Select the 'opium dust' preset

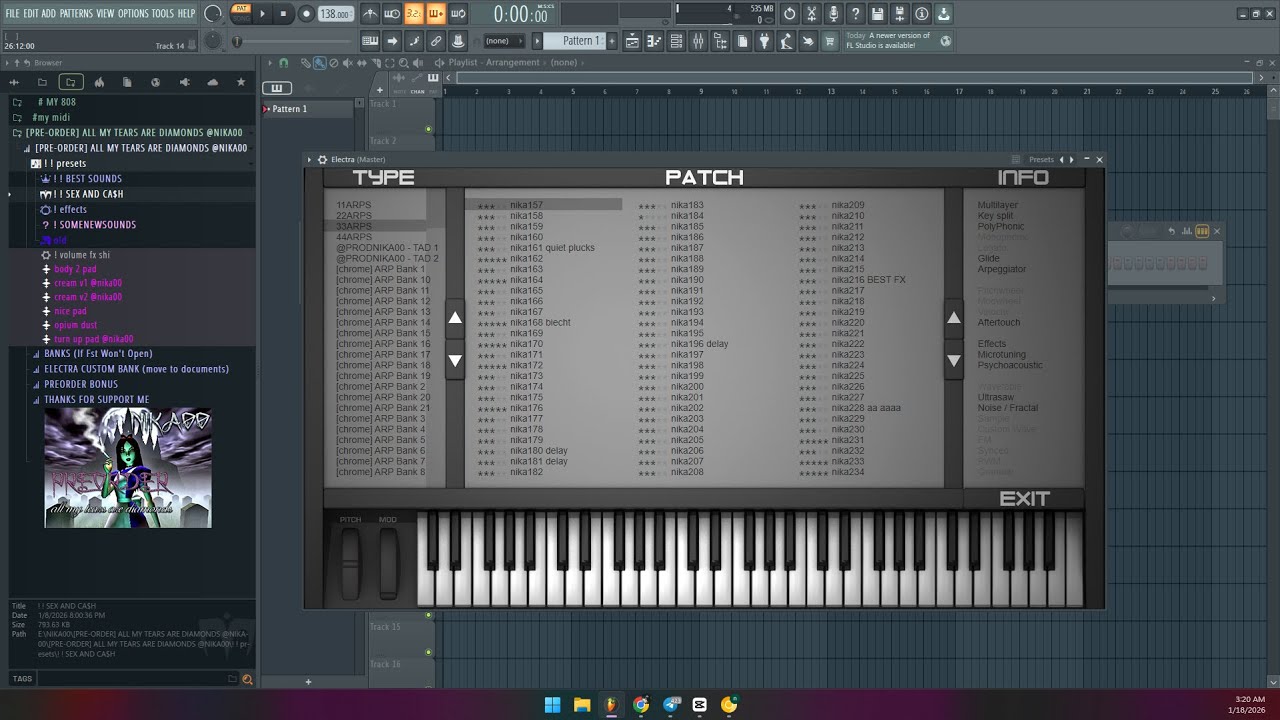point(76,325)
